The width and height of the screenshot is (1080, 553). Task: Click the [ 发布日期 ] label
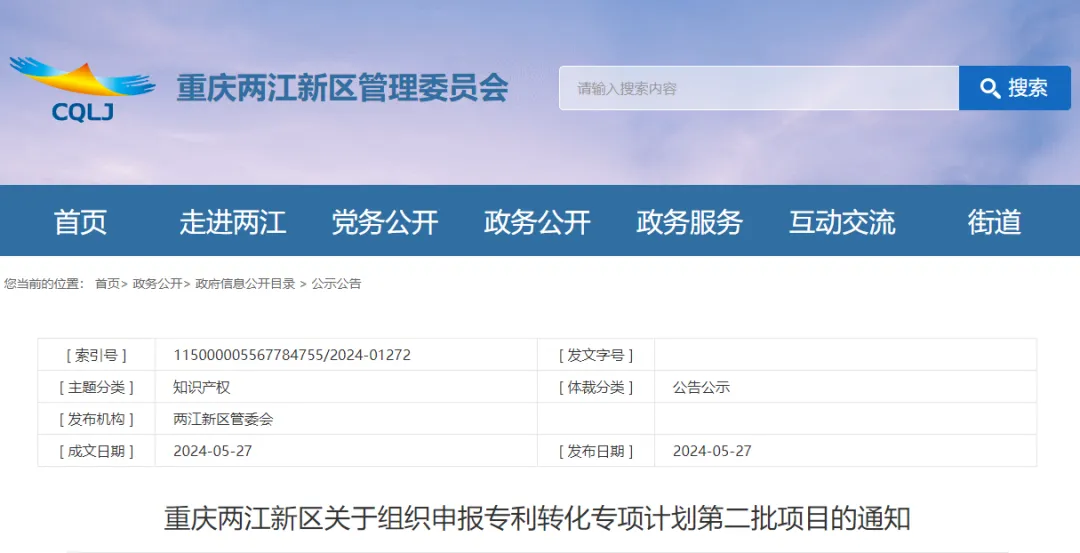click(596, 451)
